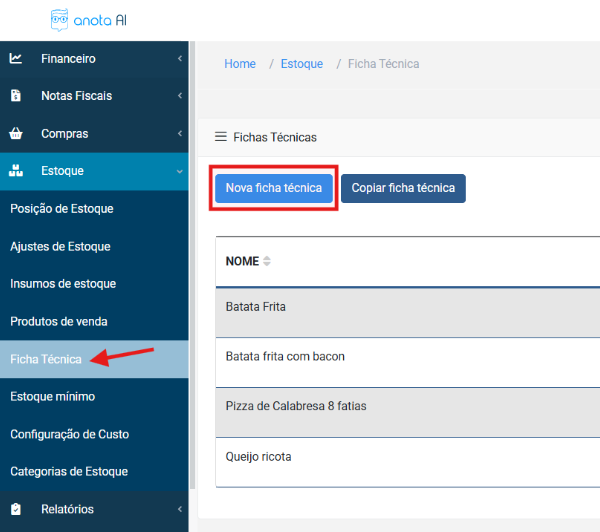Follow the Home breadcrumb link
Image resolution: width=600 pixels, height=532 pixels.
pos(240,64)
